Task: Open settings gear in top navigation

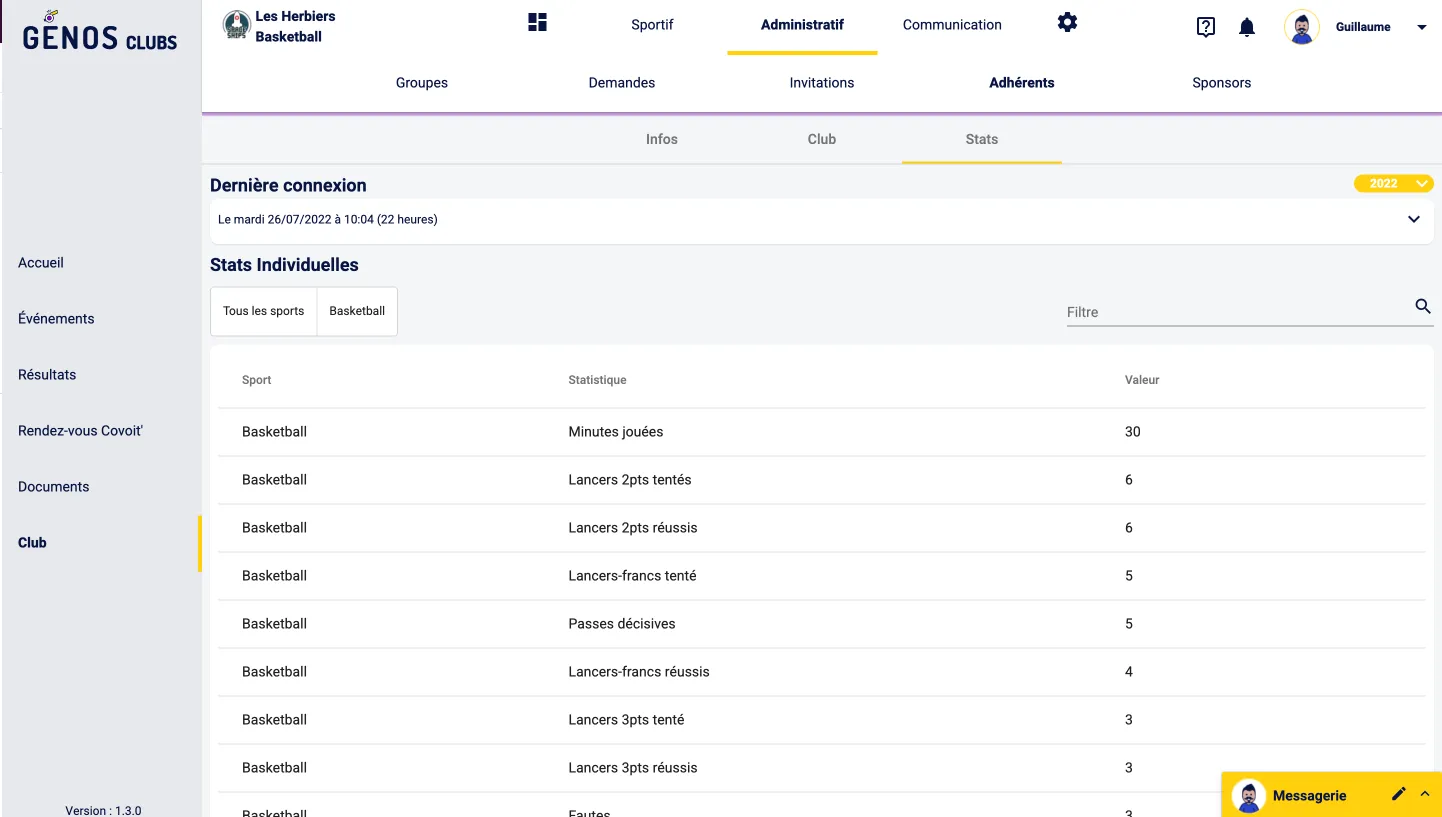Action: click(x=1067, y=22)
